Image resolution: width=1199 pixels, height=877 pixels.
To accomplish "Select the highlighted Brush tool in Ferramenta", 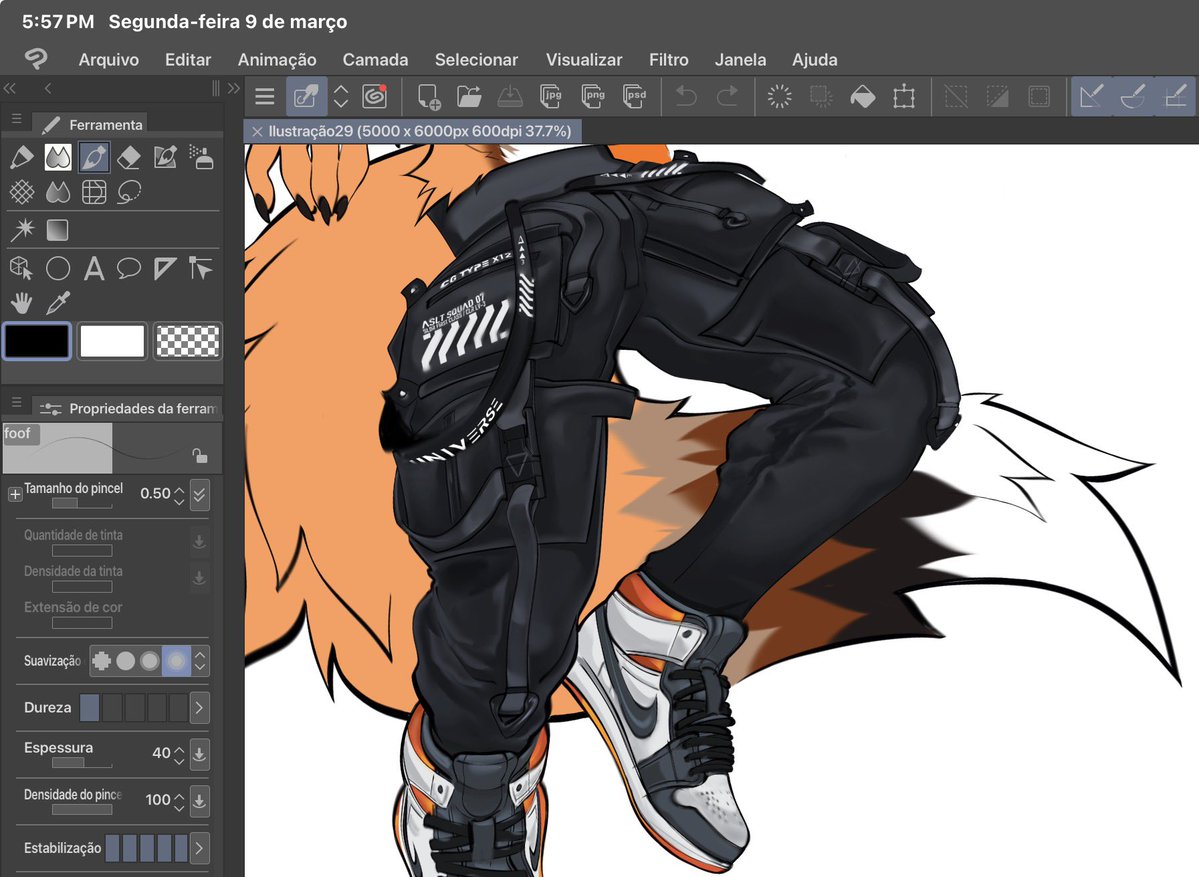I will 94,158.
